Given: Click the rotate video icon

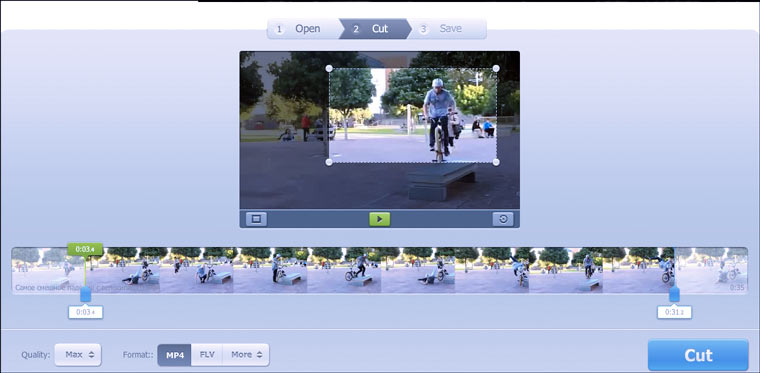Looking at the screenshot, I should coord(503,219).
